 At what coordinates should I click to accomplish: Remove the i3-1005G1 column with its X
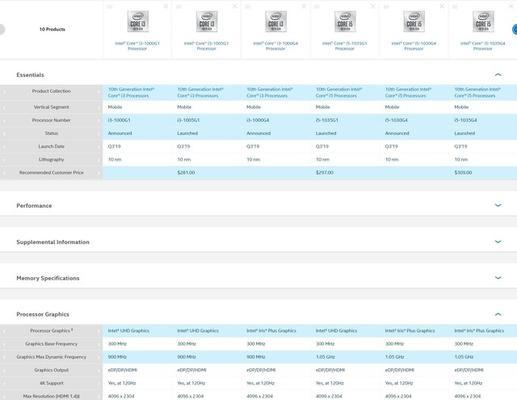pyautogui.click(x=235, y=6)
